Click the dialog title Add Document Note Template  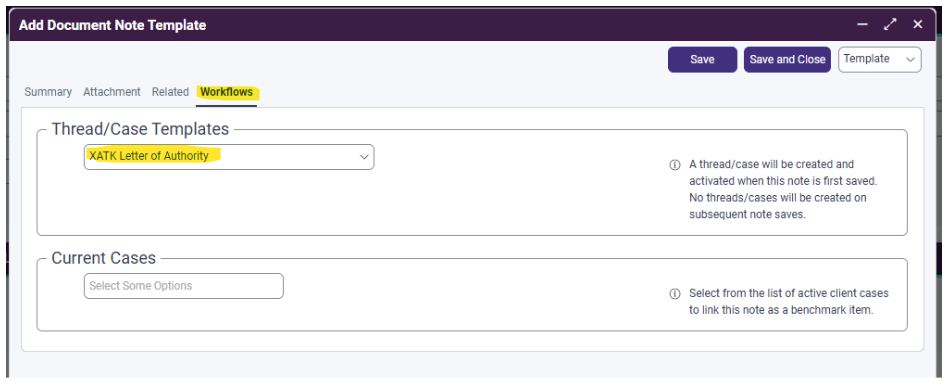(x=112, y=25)
